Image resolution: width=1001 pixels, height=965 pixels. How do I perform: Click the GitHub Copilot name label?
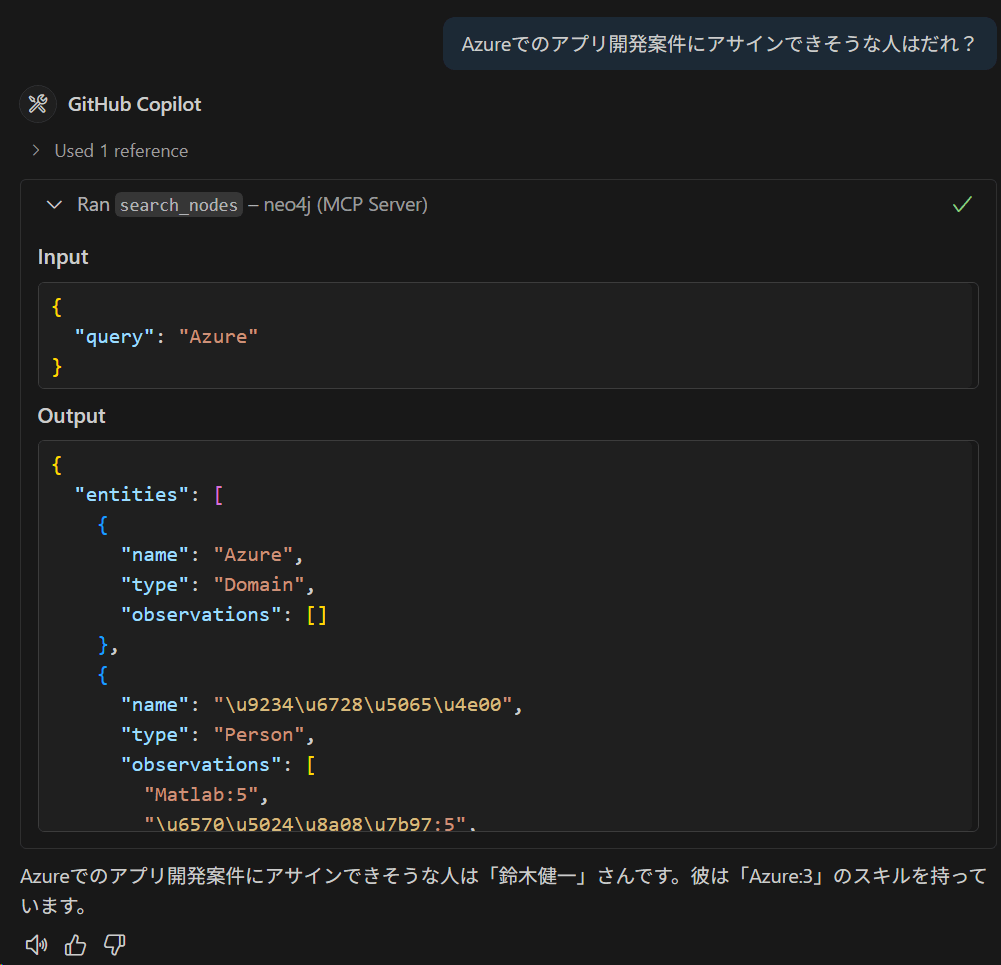pos(134,104)
